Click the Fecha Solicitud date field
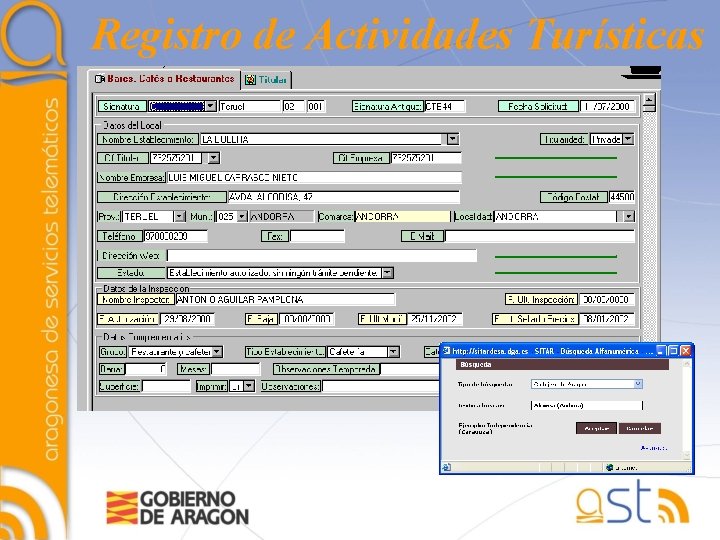 607,106
